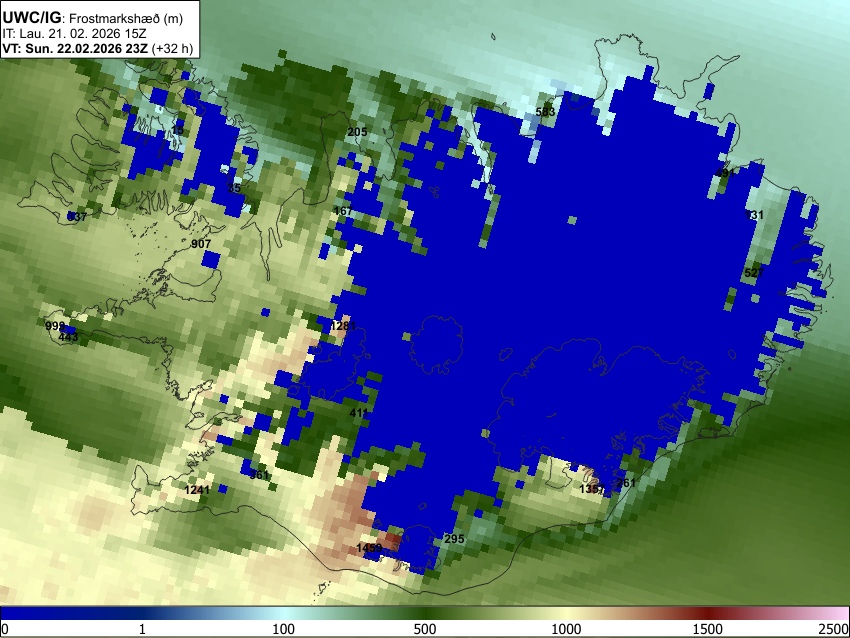Click the initial time line 'IT: Lau. 21. 02. 2026 15Z'
Image resolution: width=850 pixels, height=638 pixels.
point(74,34)
